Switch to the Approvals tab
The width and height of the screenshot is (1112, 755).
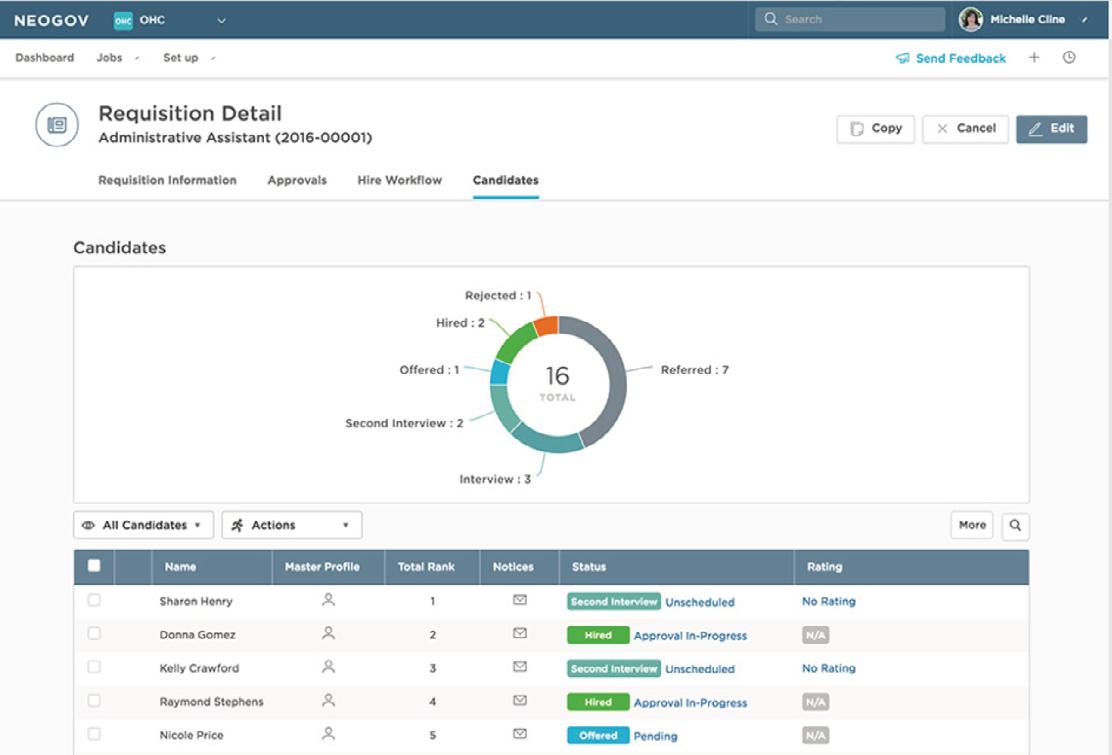[x=297, y=180]
